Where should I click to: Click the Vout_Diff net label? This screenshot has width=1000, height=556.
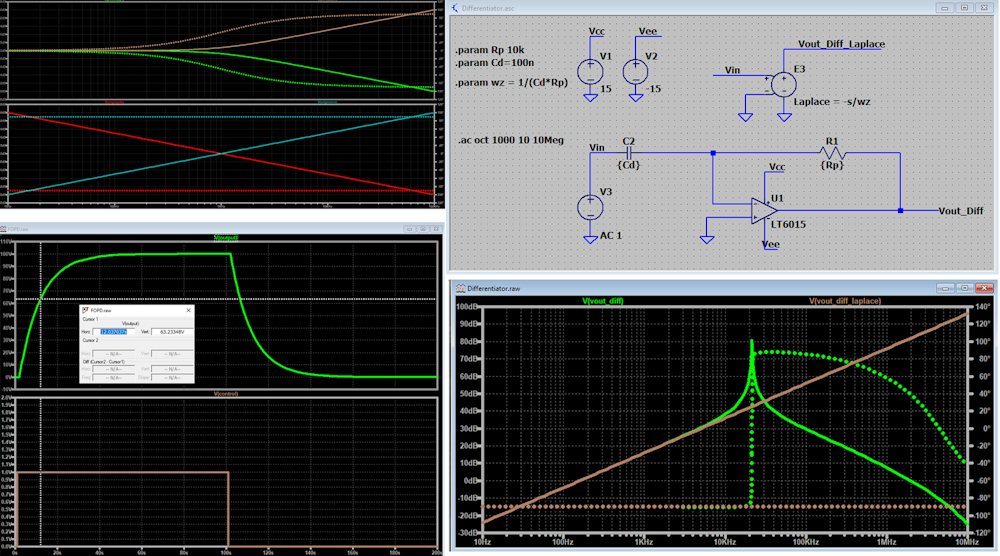tap(960, 211)
